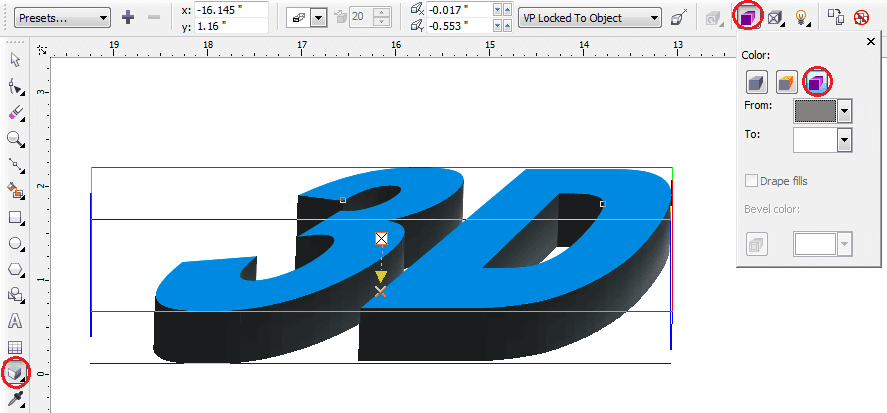This screenshot has height=413, width=887.
Task: Select the Color Eyedropper tool
Action: coord(15,400)
